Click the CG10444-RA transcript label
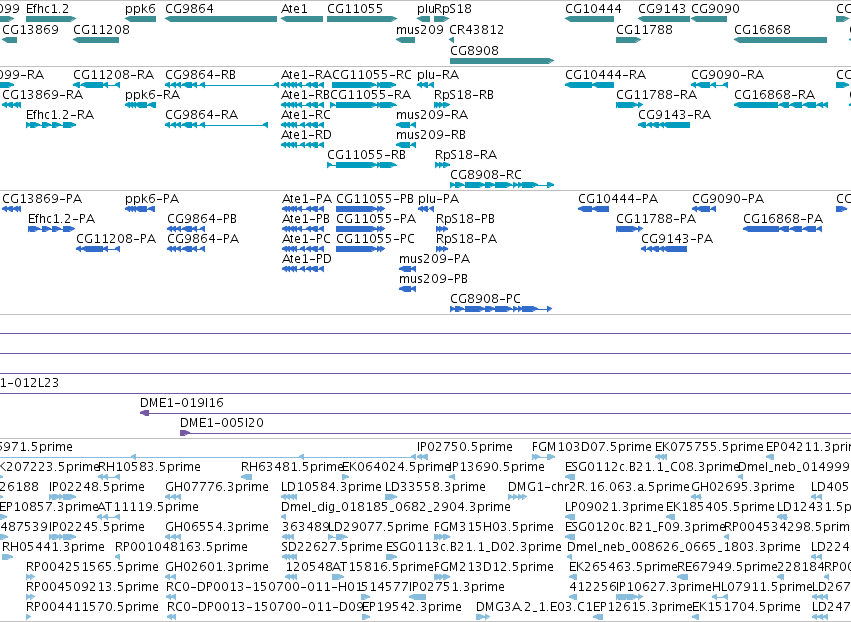 point(606,74)
